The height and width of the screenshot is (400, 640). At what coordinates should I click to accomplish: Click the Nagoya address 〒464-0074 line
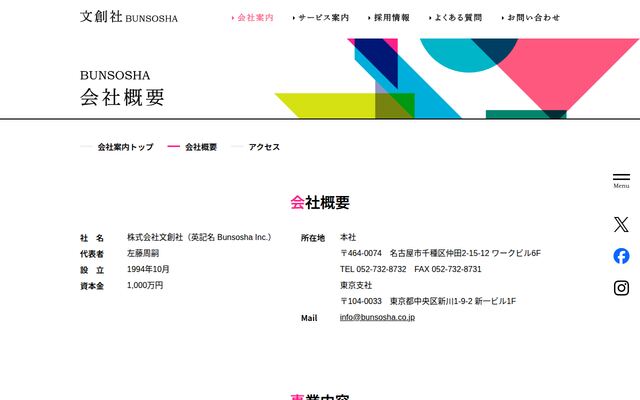[440, 253]
